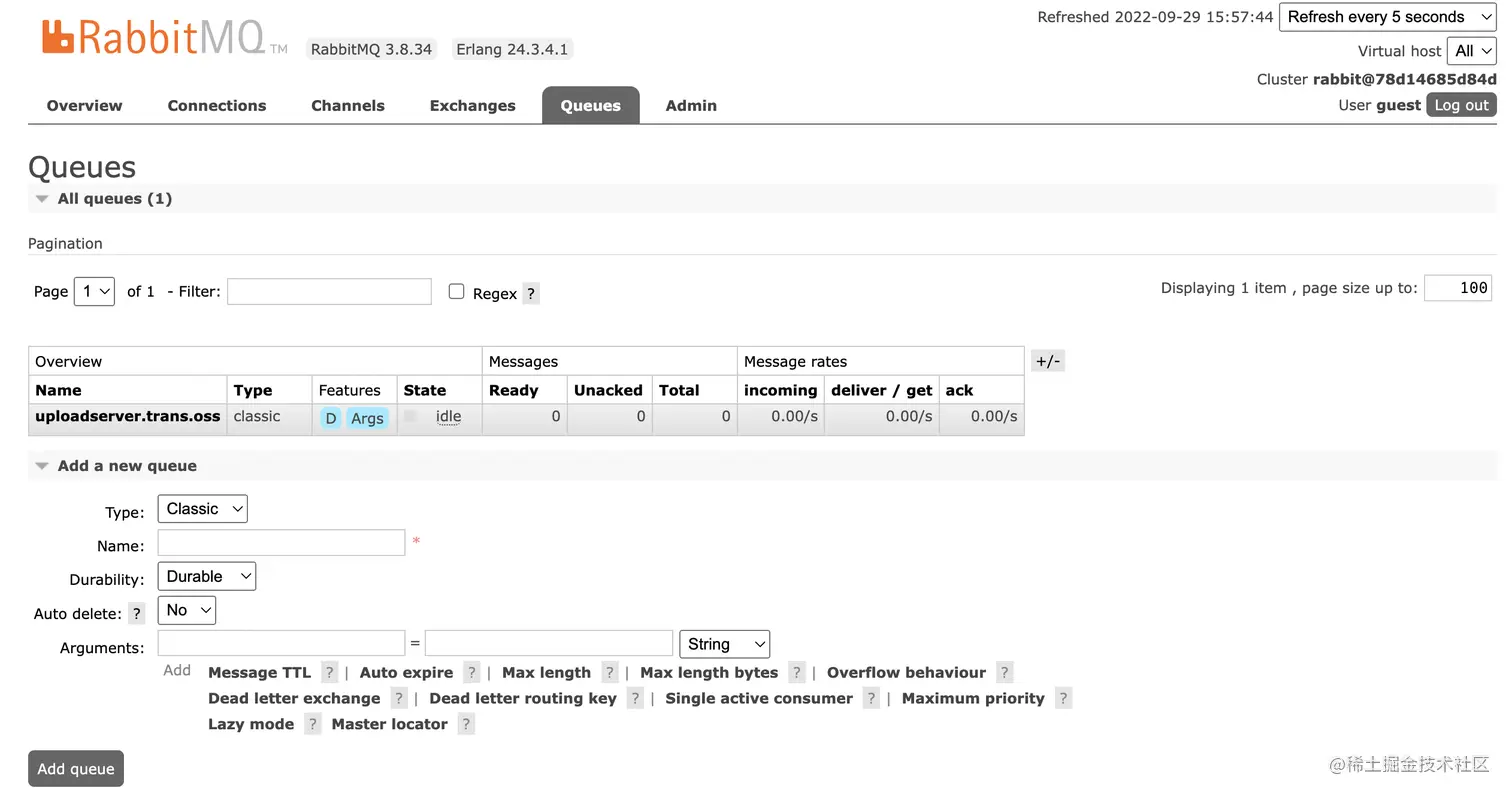This screenshot has width=1512, height=797.
Task: Show help for Master locator
Action: point(465,725)
